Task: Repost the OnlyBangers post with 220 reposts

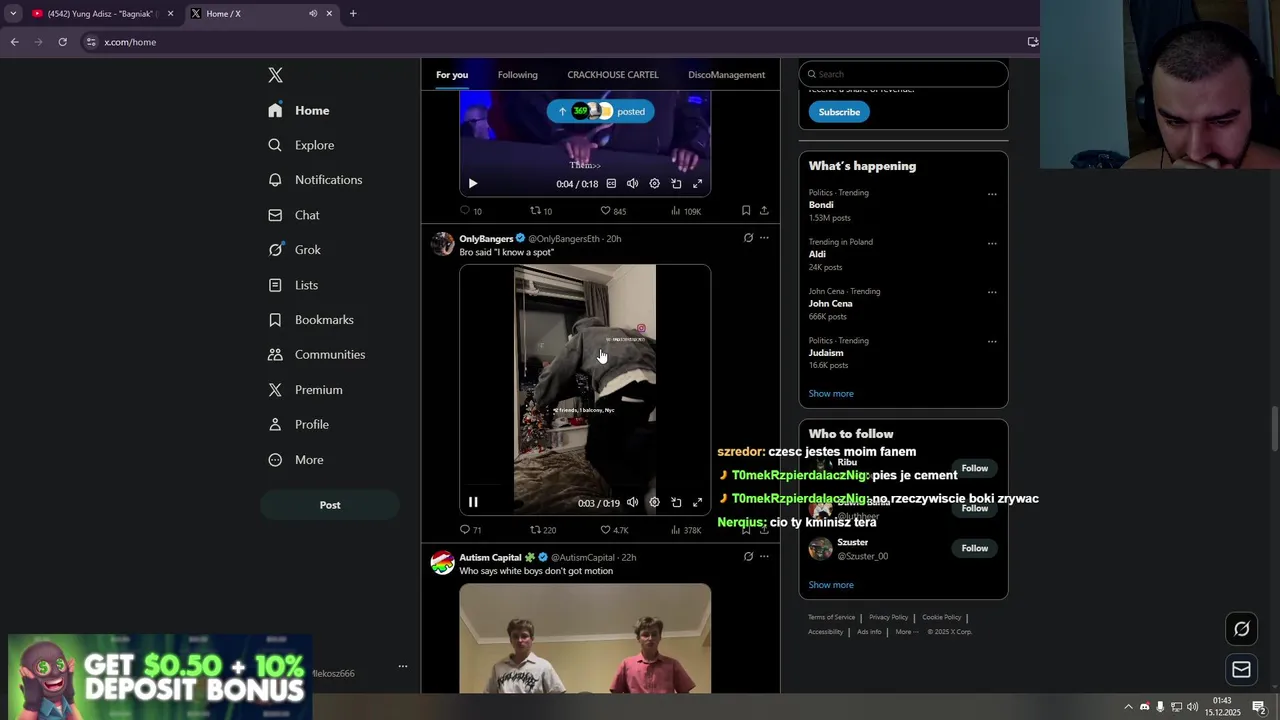Action: 543,530
